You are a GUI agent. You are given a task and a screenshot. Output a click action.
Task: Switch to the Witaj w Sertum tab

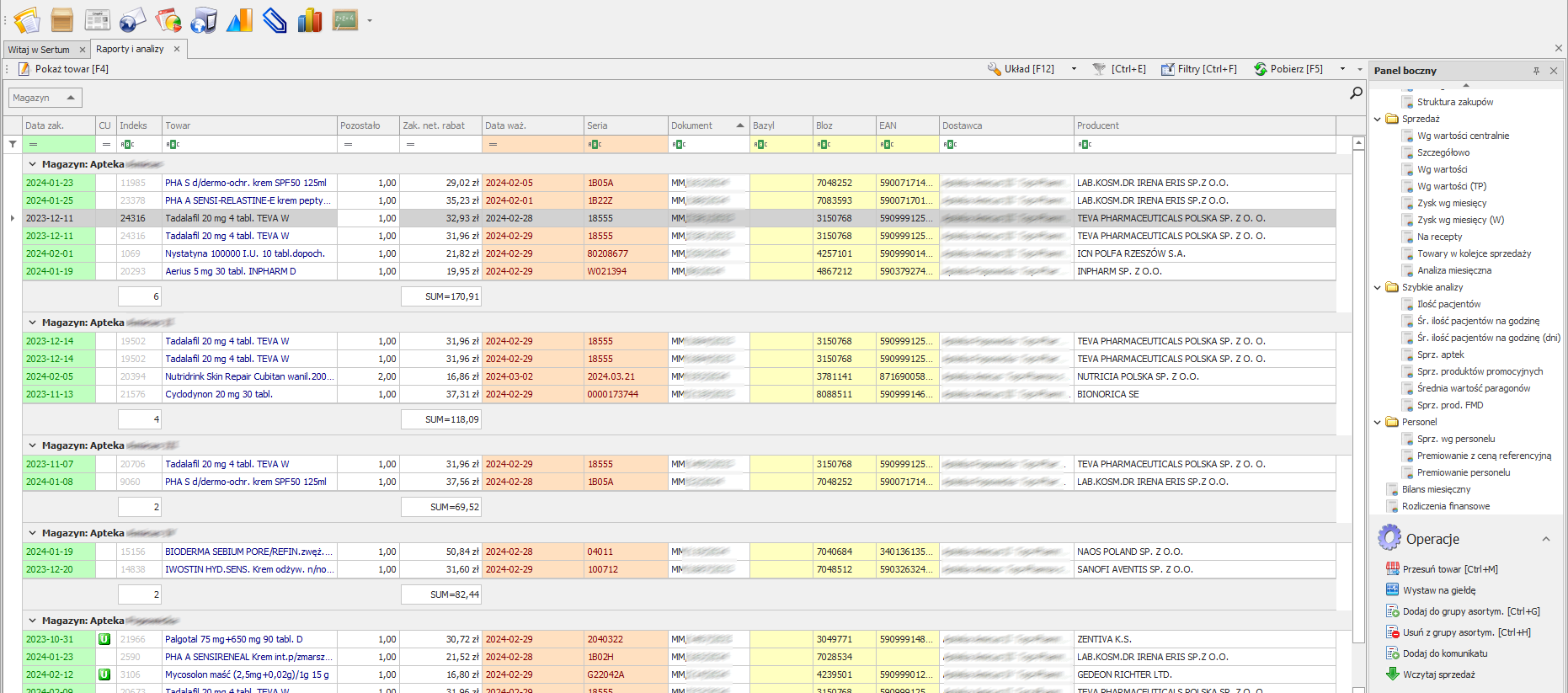40,50
